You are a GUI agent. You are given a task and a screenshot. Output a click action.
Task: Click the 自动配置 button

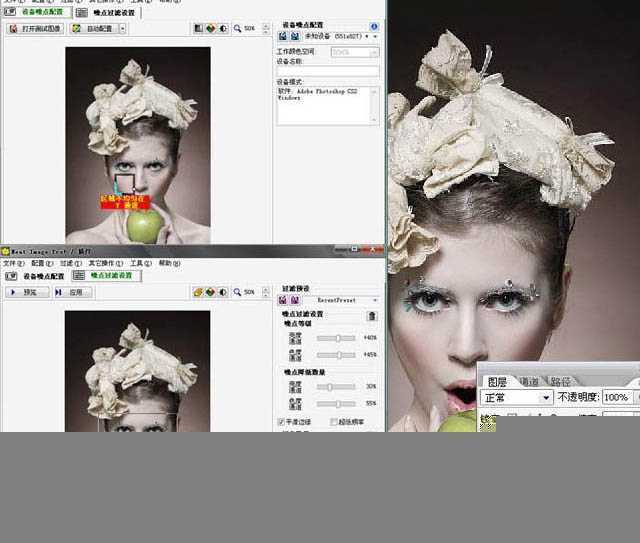(94, 29)
